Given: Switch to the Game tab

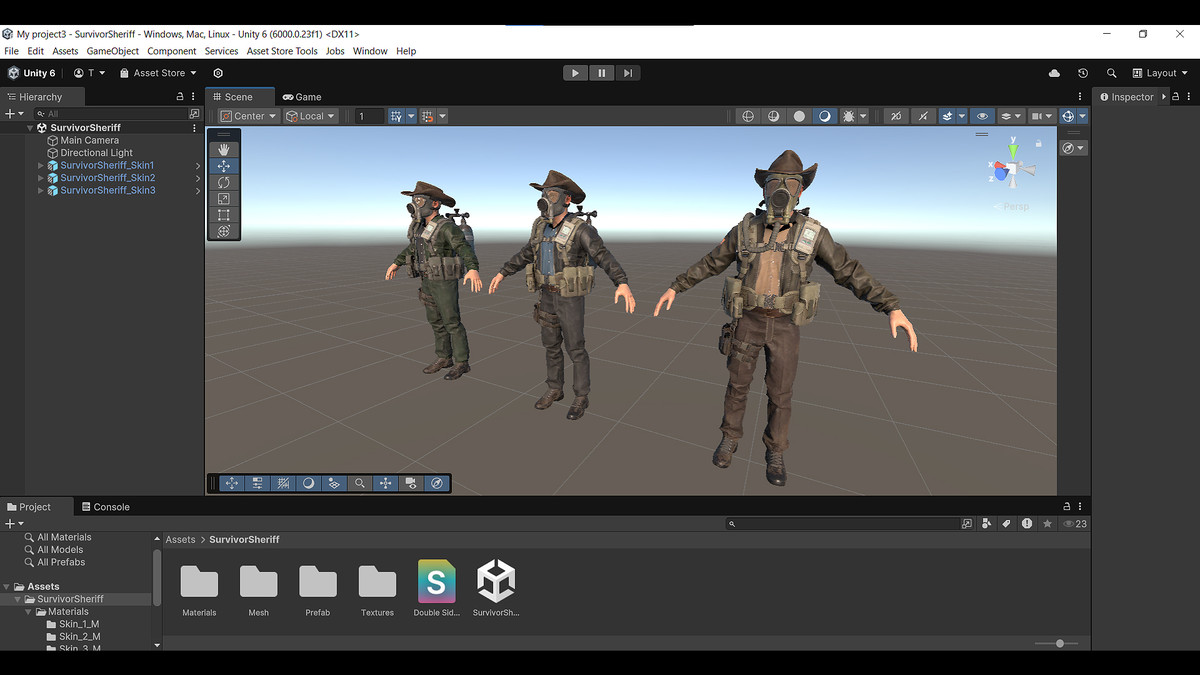Looking at the screenshot, I should click(302, 97).
